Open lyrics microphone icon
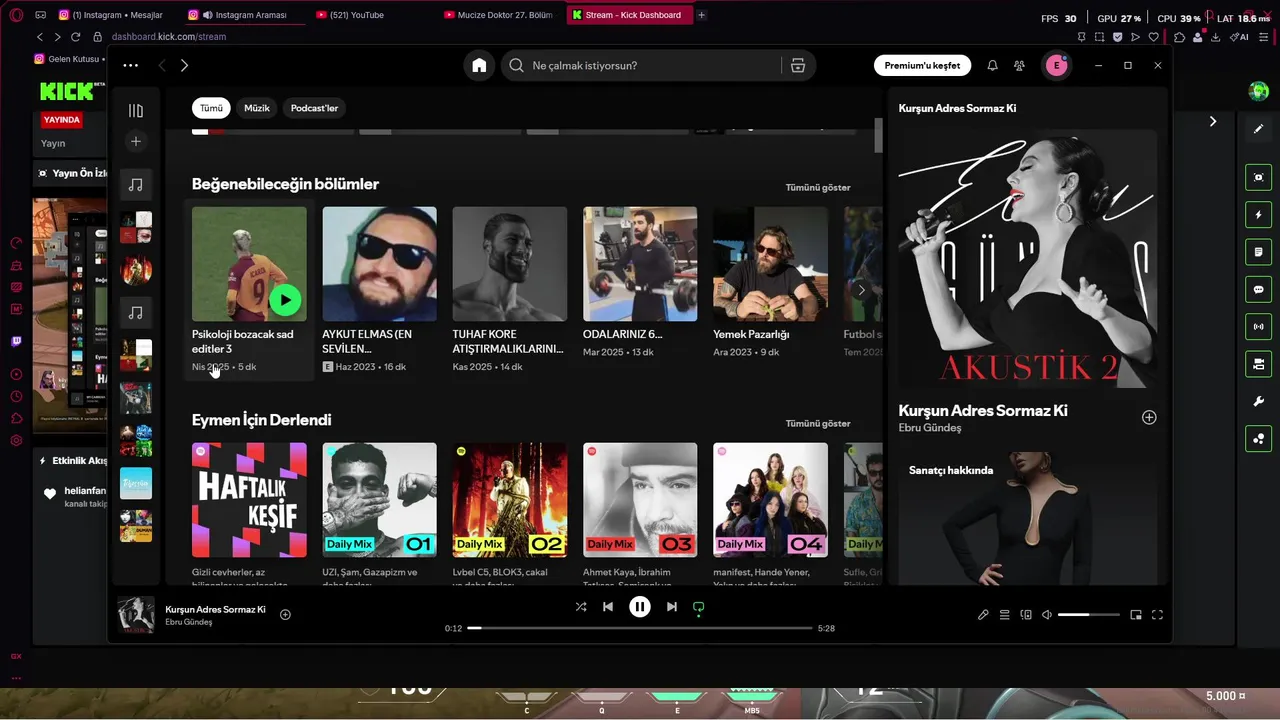Viewport: 1280px width, 720px height. [983, 615]
